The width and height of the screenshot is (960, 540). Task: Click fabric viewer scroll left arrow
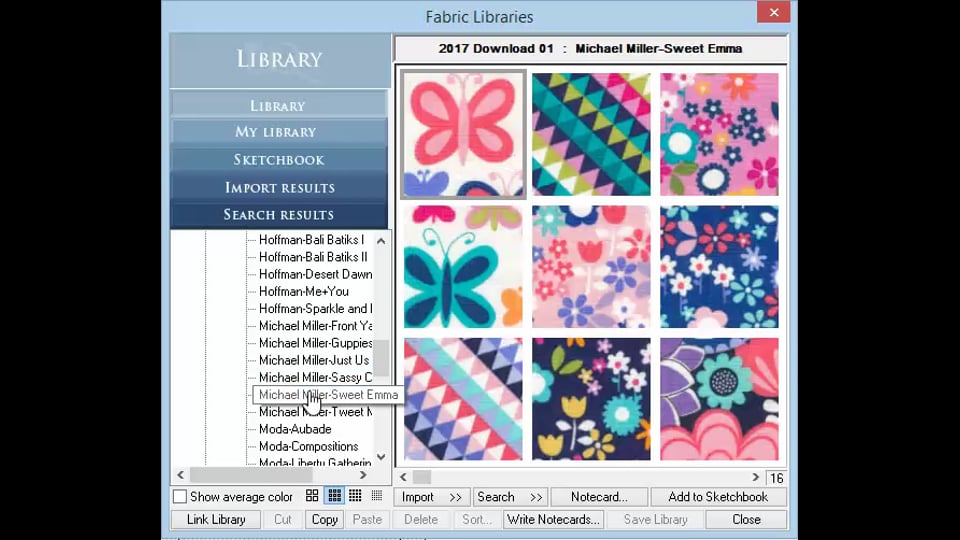403,477
